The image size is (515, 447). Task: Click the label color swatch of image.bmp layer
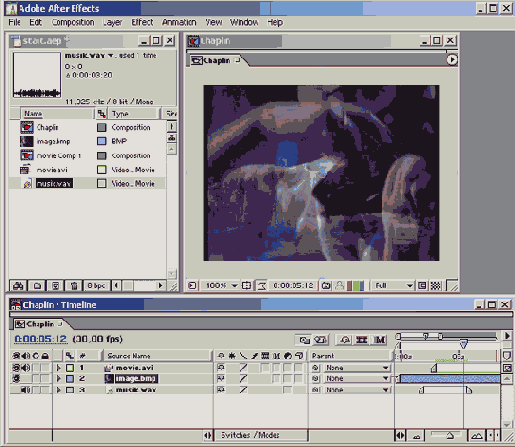70,379
